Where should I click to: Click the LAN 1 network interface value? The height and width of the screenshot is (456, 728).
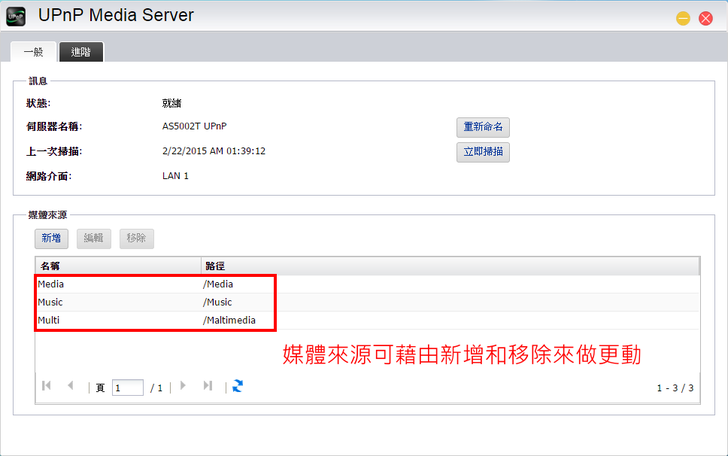(x=176, y=176)
